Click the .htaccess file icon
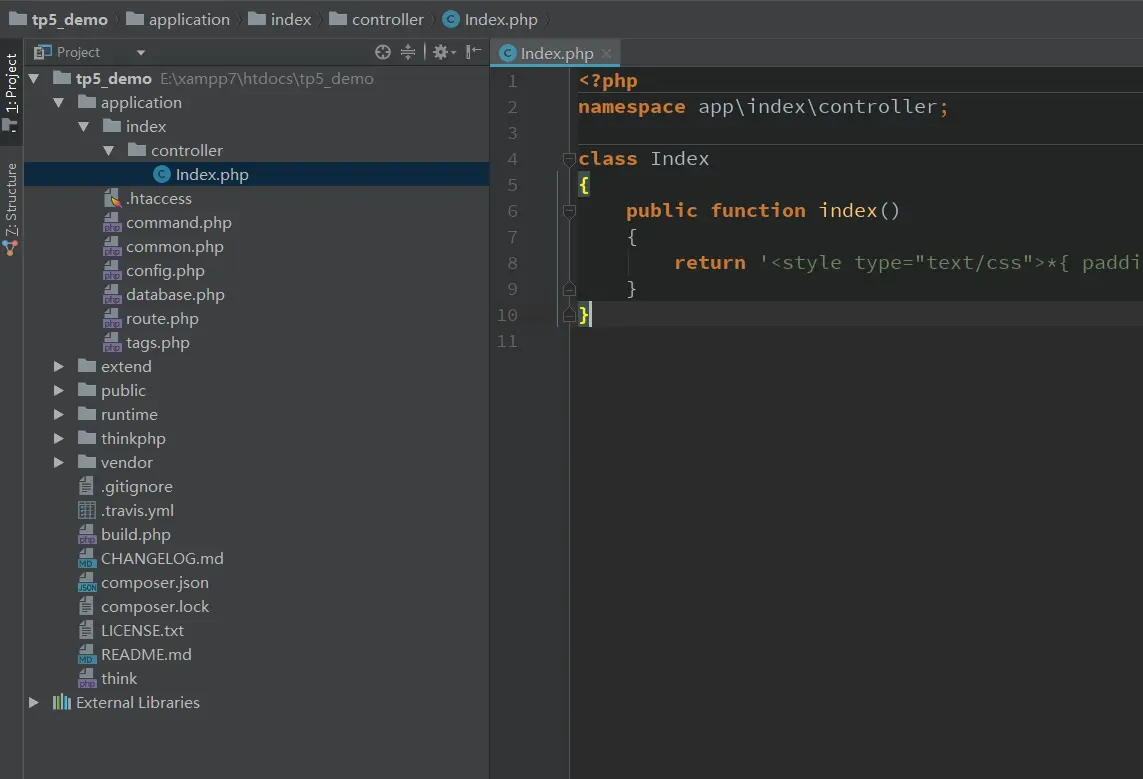This screenshot has width=1143, height=779. (x=112, y=199)
